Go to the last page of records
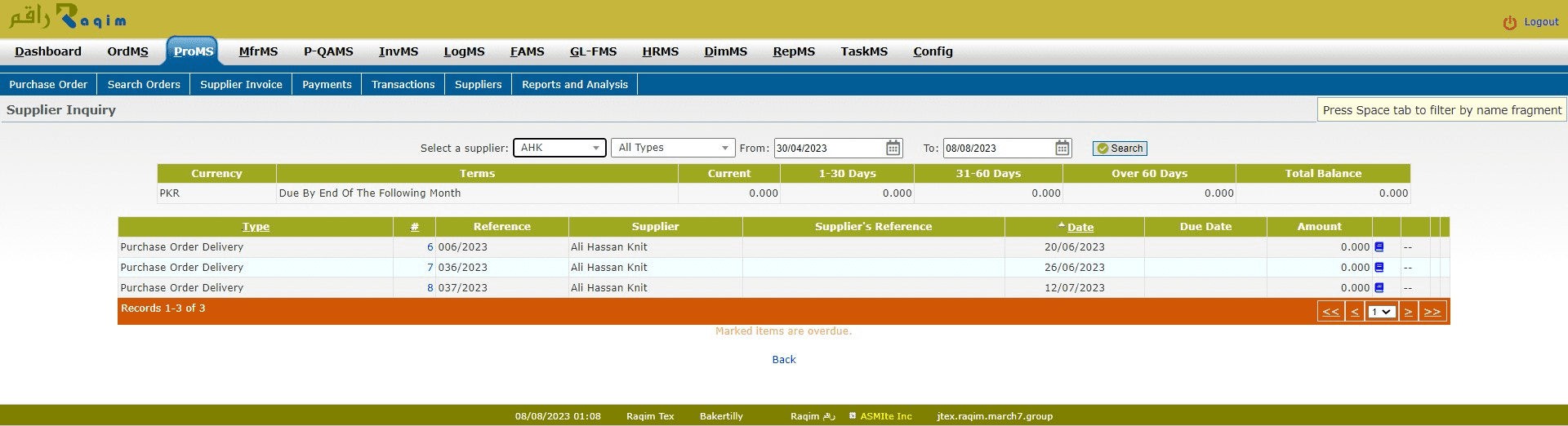This screenshot has height=426, width=1568. 1432,312
